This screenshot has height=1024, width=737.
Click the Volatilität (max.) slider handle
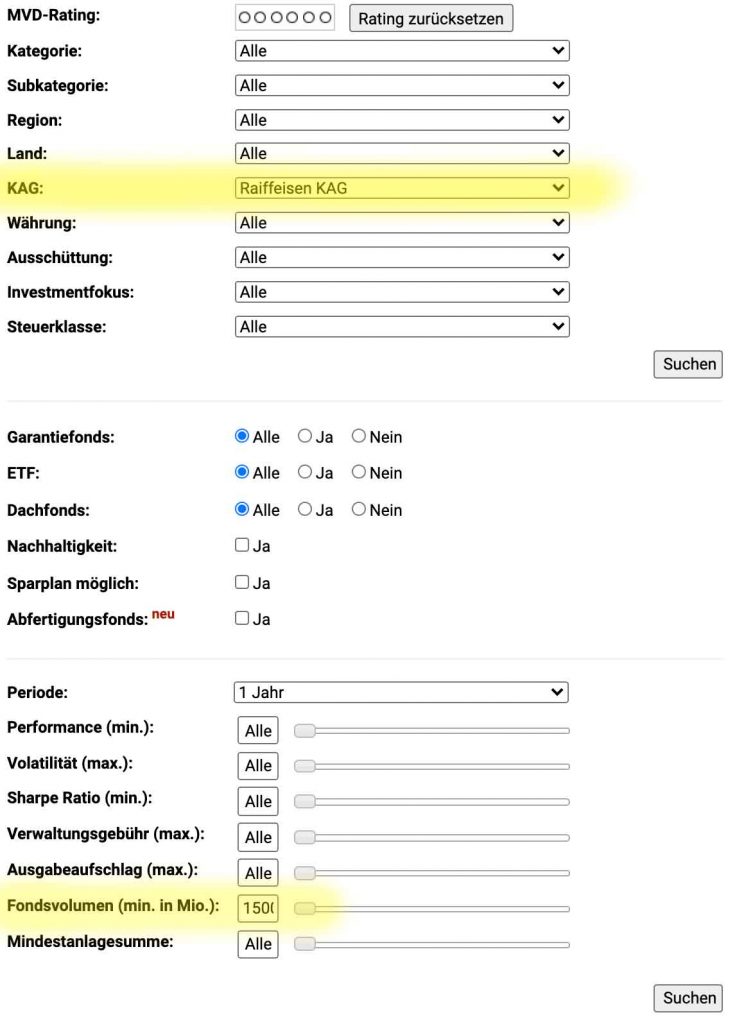pos(305,766)
